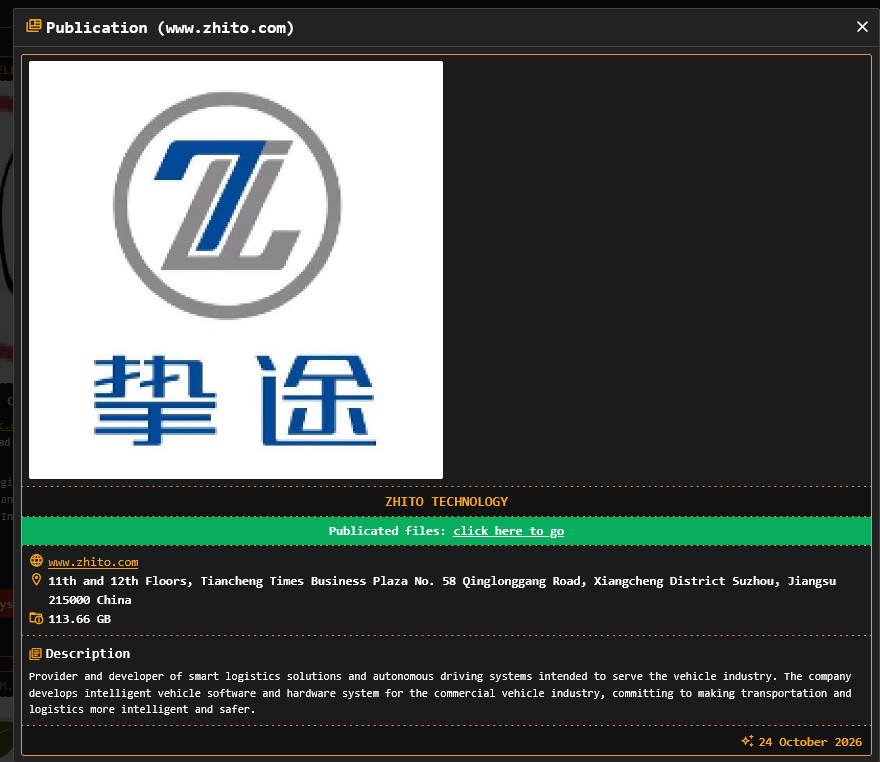Click the Description section icon
This screenshot has width=880, height=762.
pyautogui.click(x=35, y=654)
